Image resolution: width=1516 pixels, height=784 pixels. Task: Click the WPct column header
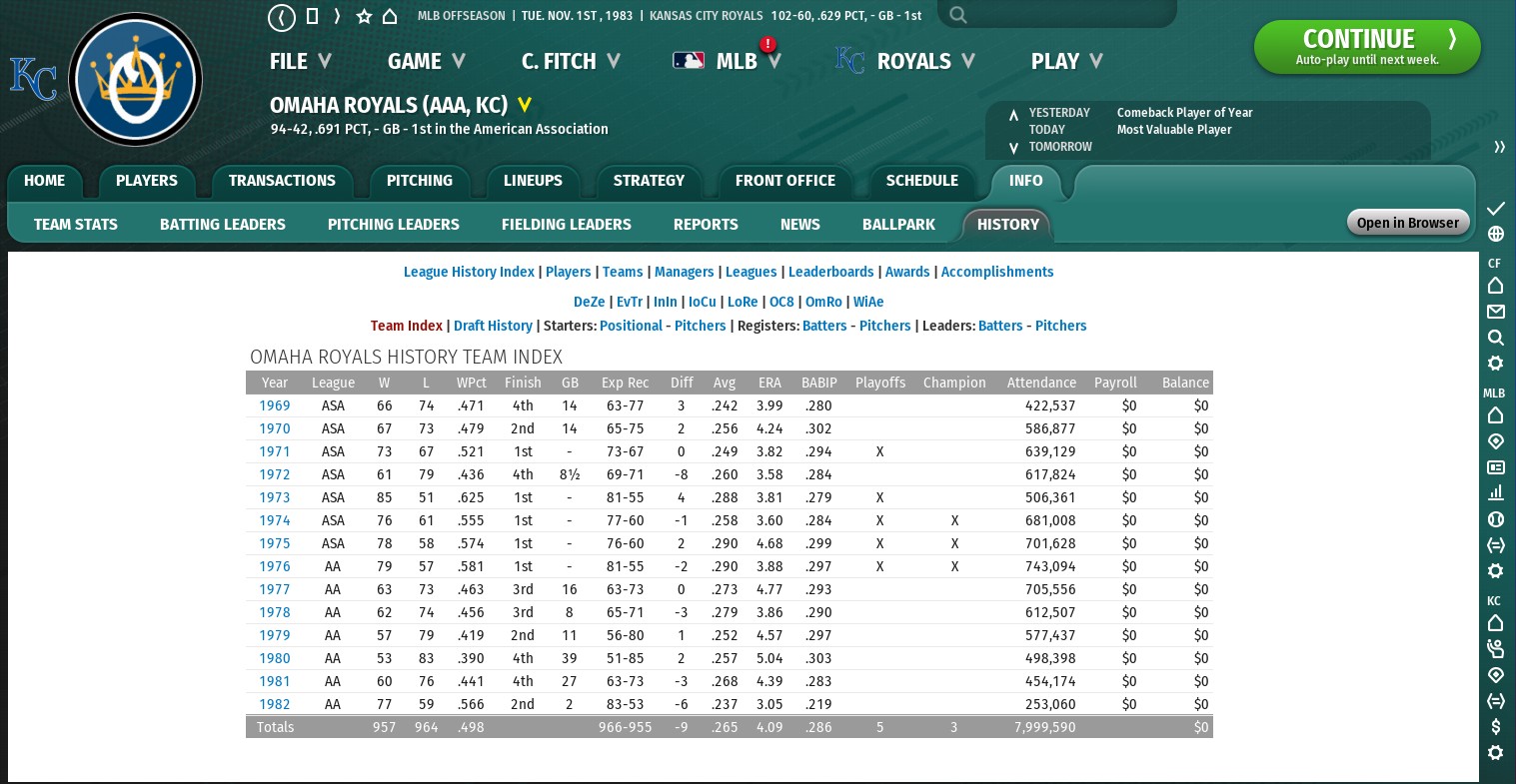pos(472,383)
